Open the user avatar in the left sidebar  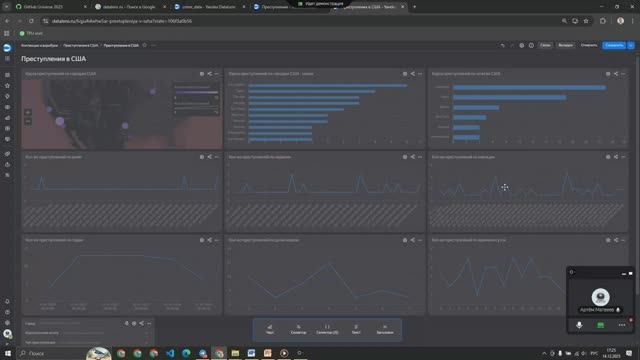click(7, 333)
